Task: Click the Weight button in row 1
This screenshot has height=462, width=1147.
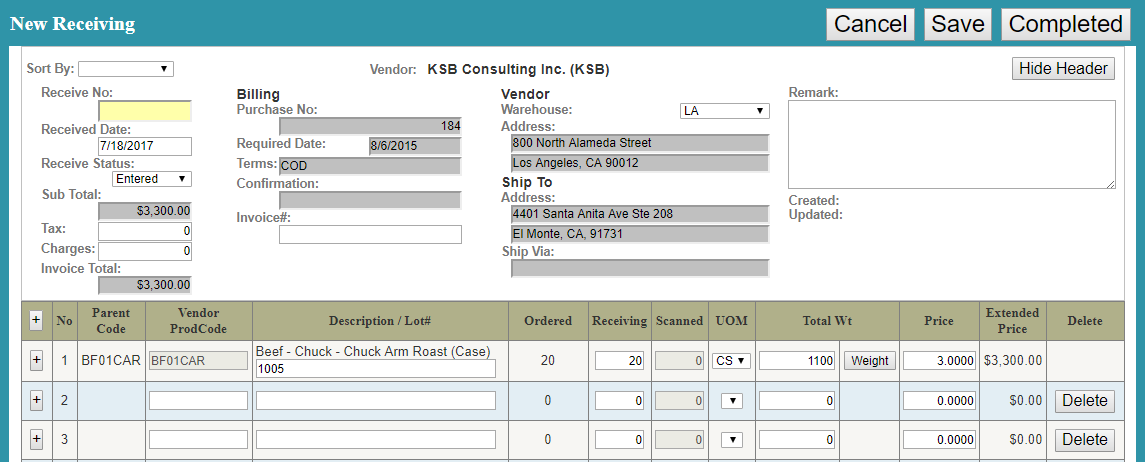Action: coord(870,360)
